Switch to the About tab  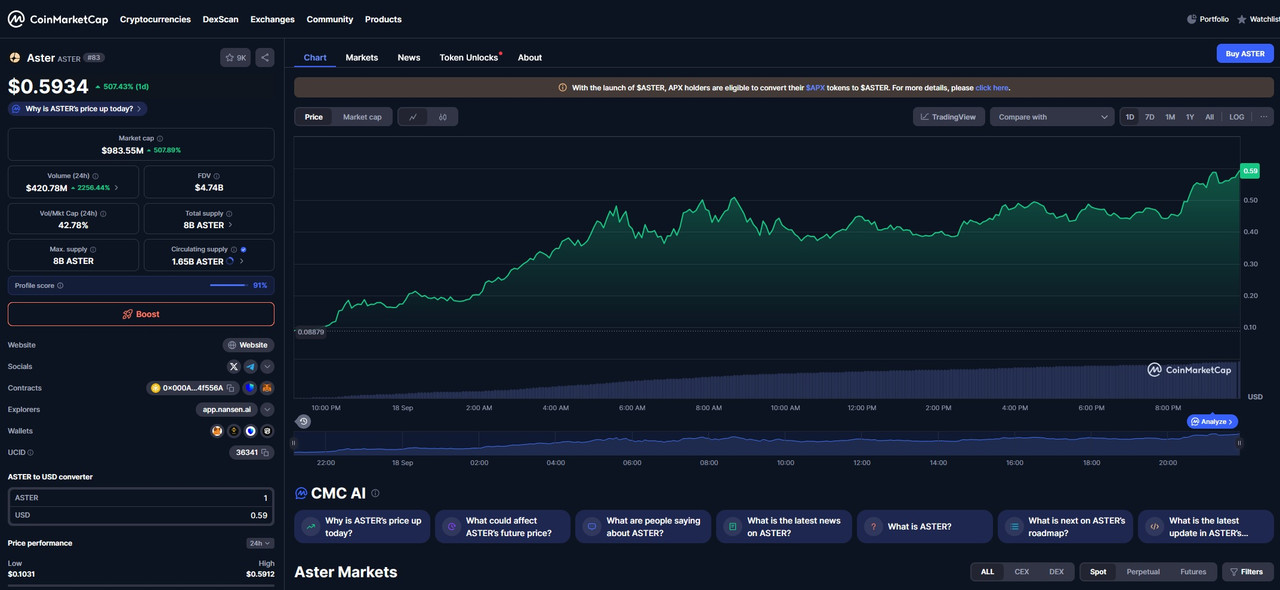click(x=530, y=57)
